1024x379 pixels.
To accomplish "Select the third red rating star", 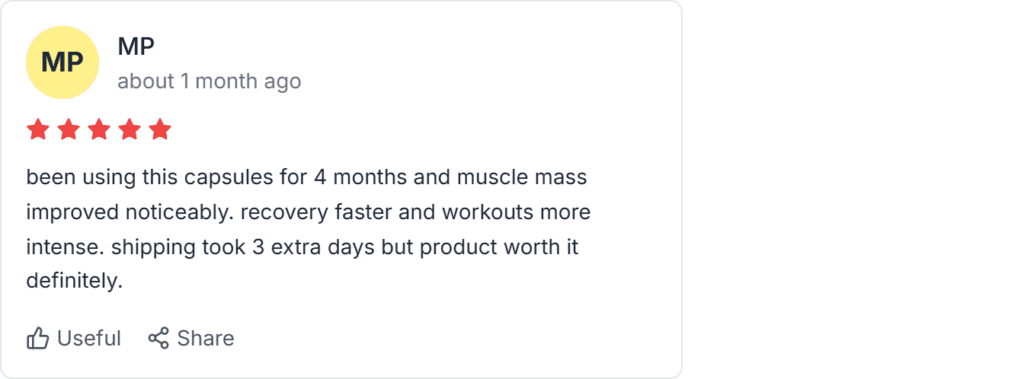I will 99,130.
